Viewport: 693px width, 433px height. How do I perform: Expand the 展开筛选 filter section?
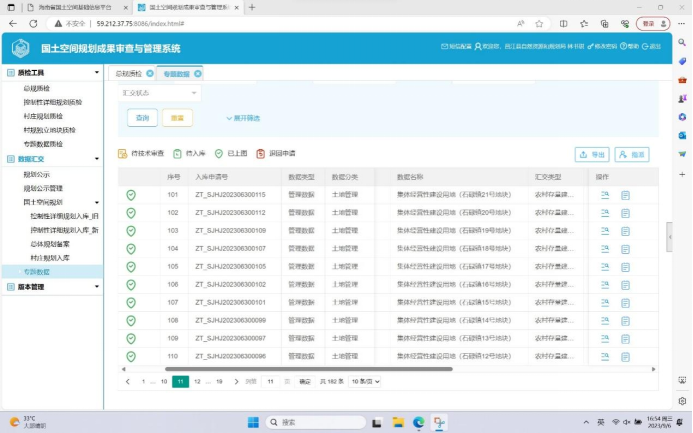pyautogui.click(x=243, y=118)
